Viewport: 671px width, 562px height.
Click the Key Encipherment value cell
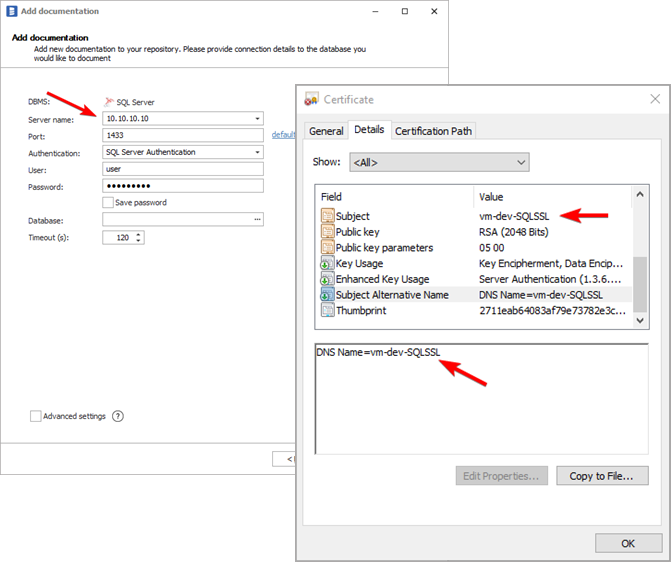pos(551,263)
